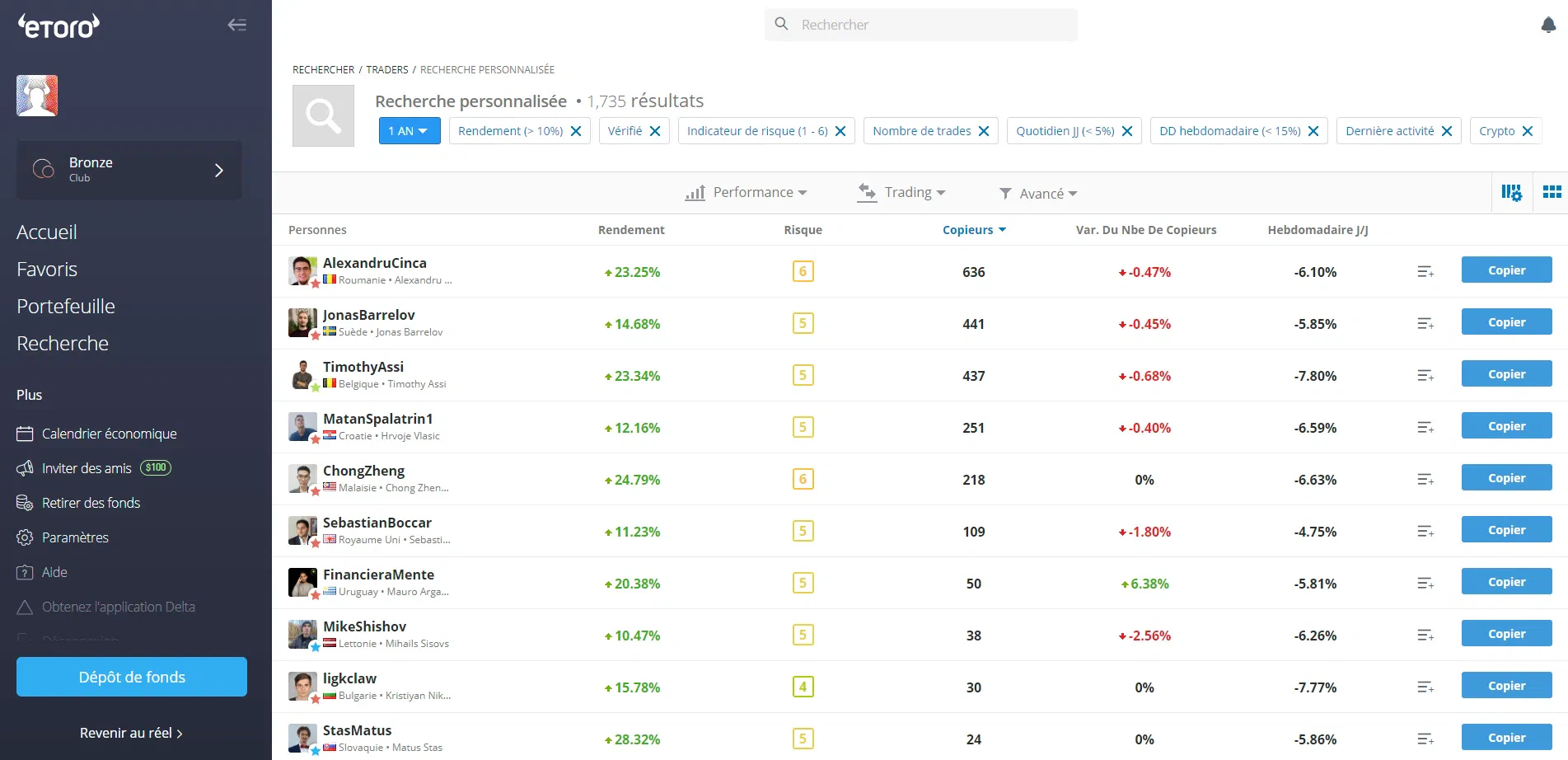Viewport: 1568px width, 760px height.
Task: Click Var. Du Nbe De Copieurs header
Action: tap(1146, 230)
